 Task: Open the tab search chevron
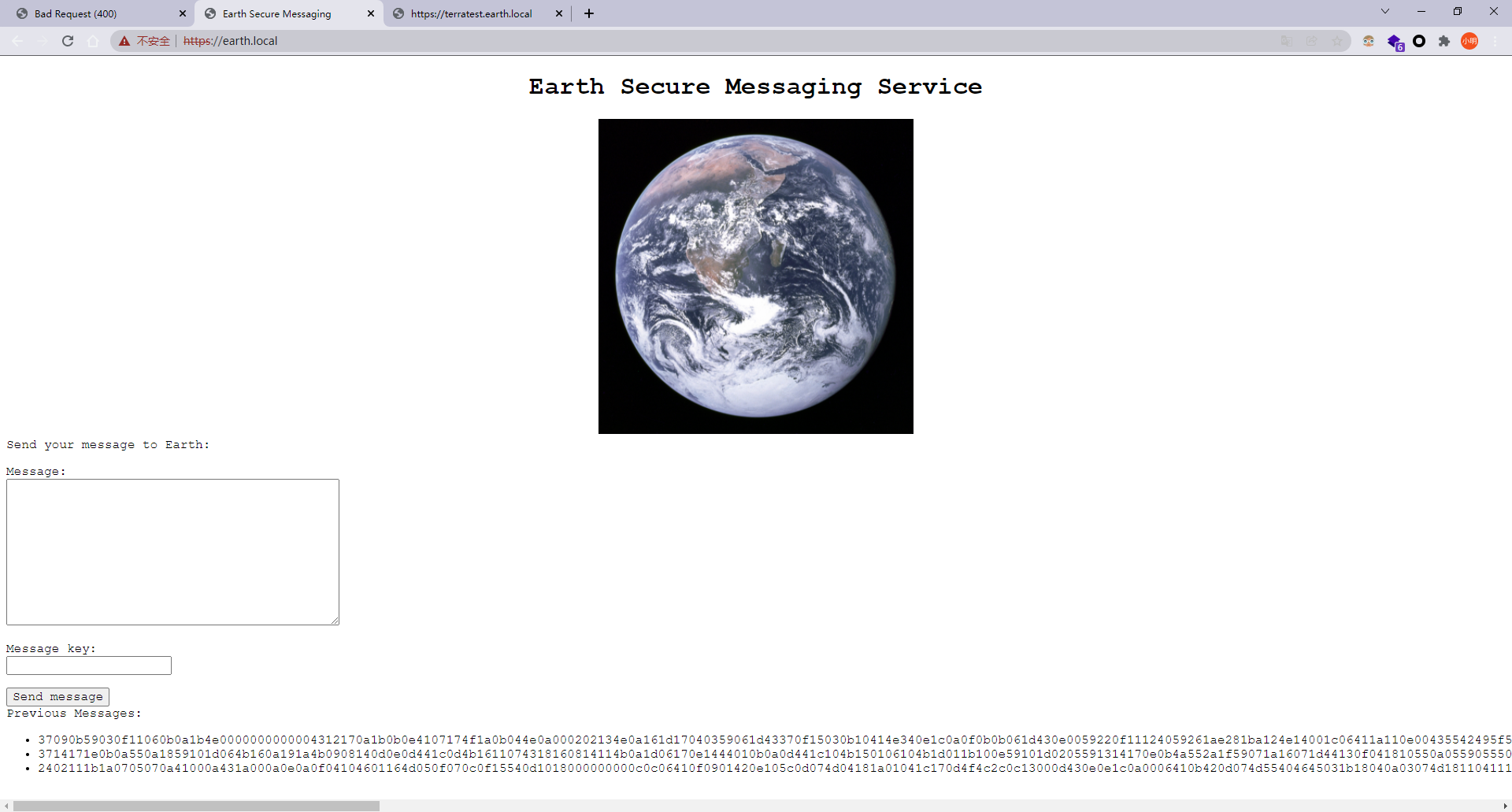(1385, 11)
